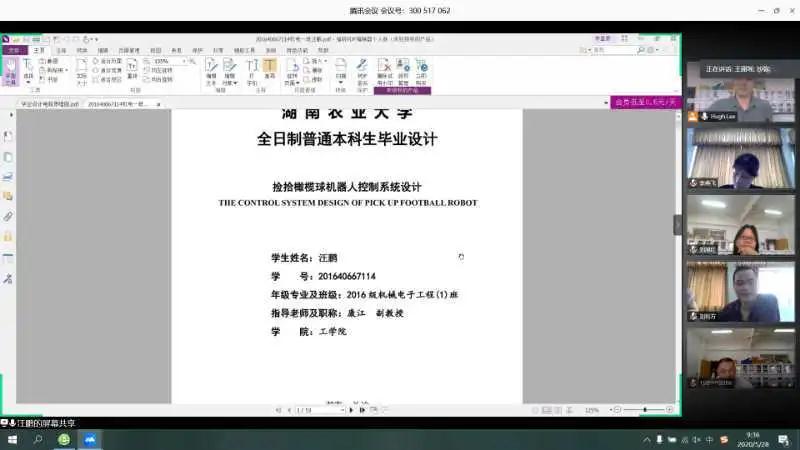Click the Scan icon in ribbon
The image size is (800, 450).
tap(341, 68)
